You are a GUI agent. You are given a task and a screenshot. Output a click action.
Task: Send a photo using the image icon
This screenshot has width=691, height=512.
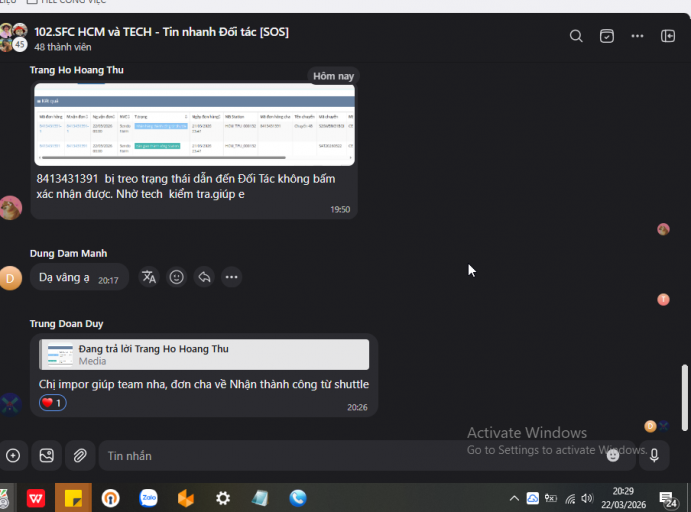[x=46, y=455]
